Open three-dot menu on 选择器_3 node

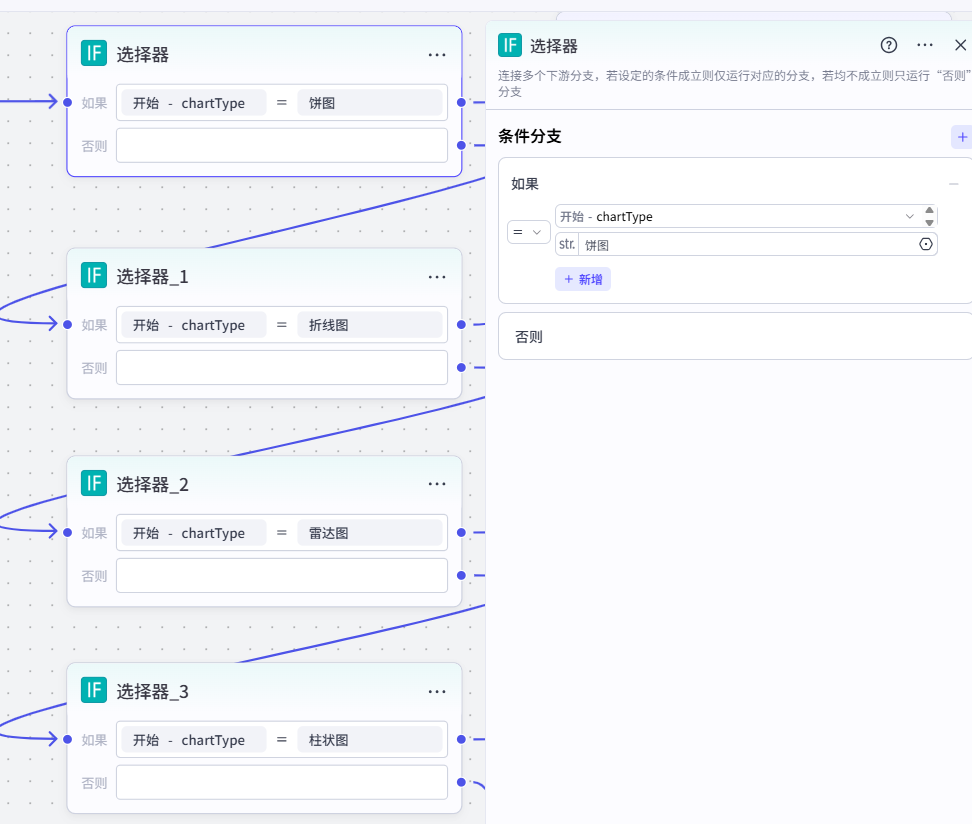437,692
